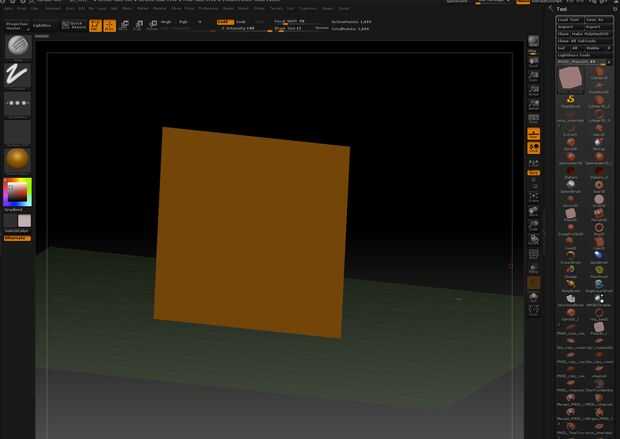
Task: Toggle the Persp perspective icon
Action: pyautogui.click(x=533, y=118)
